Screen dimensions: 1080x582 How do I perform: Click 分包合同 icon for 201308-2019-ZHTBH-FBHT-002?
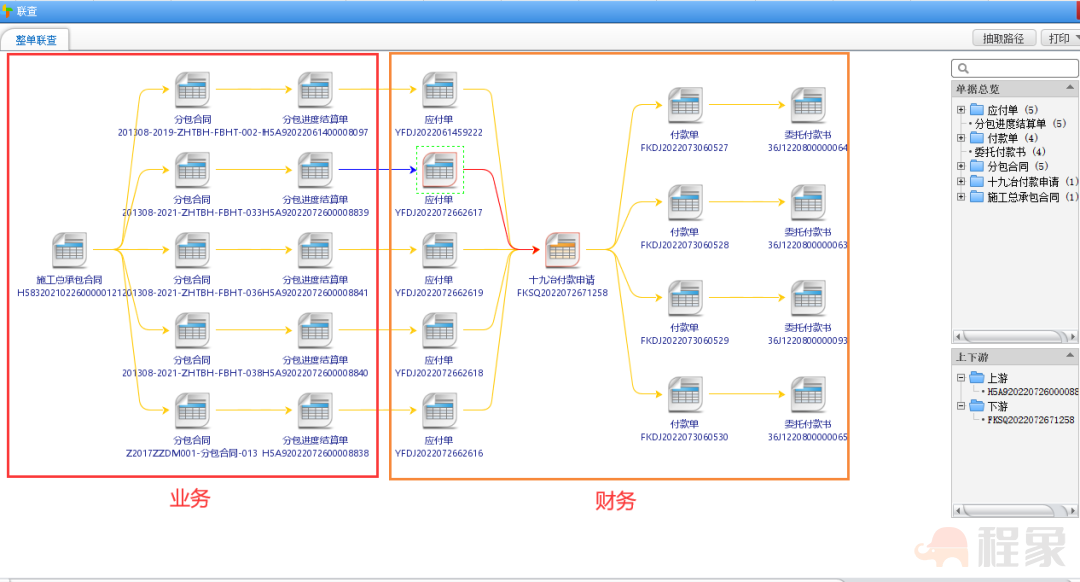[x=192, y=90]
